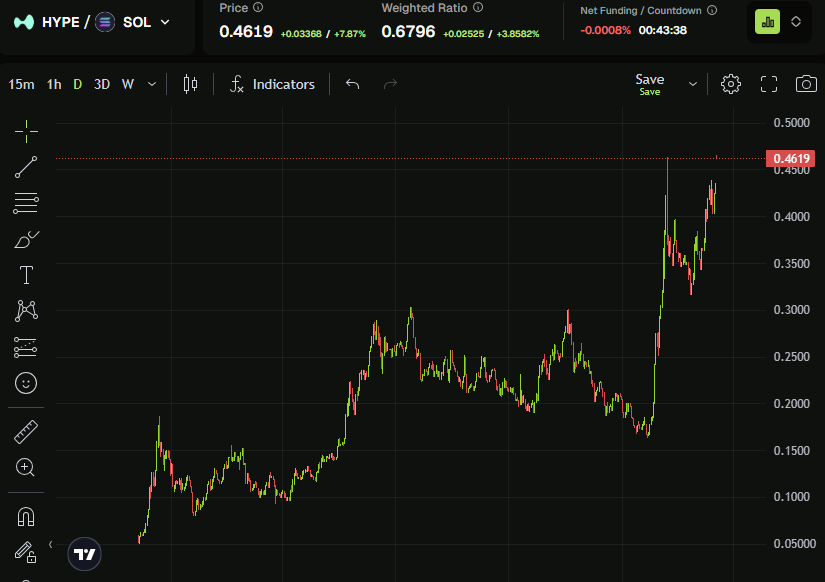
Task: Open candlestick chart style selector
Action: pyautogui.click(x=190, y=84)
